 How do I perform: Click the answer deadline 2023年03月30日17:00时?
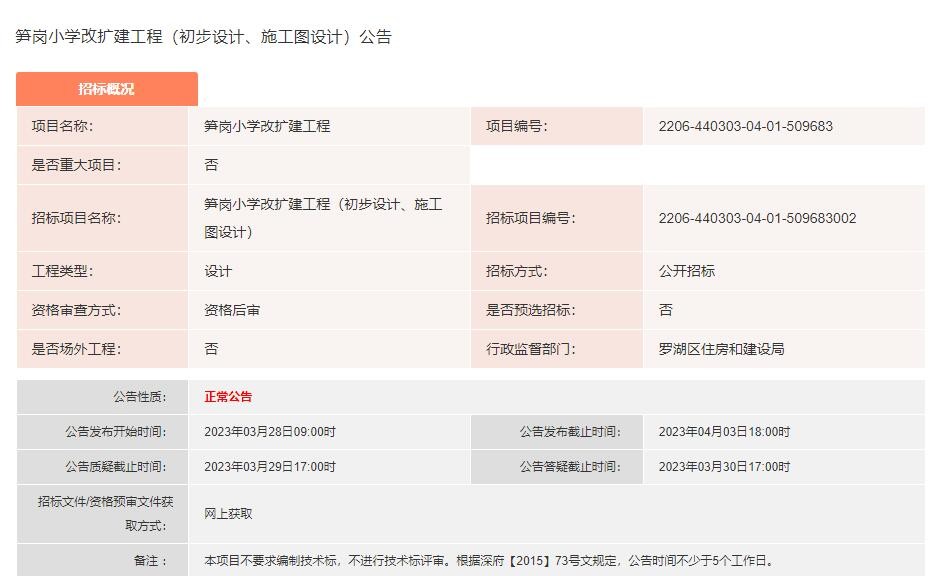[724, 467]
